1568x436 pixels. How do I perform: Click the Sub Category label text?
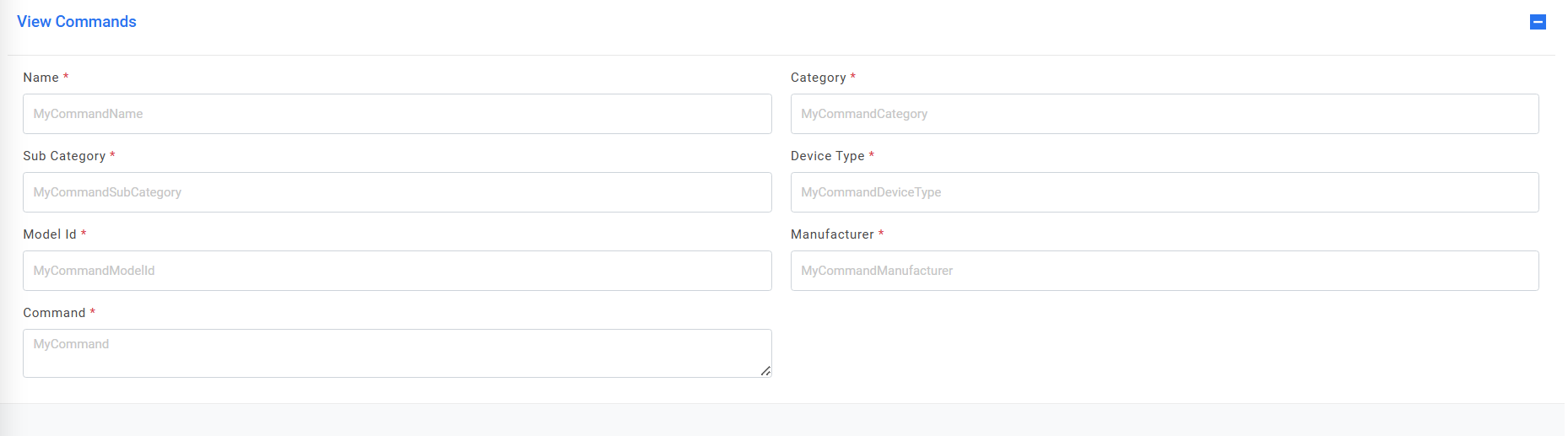coord(64,156)
